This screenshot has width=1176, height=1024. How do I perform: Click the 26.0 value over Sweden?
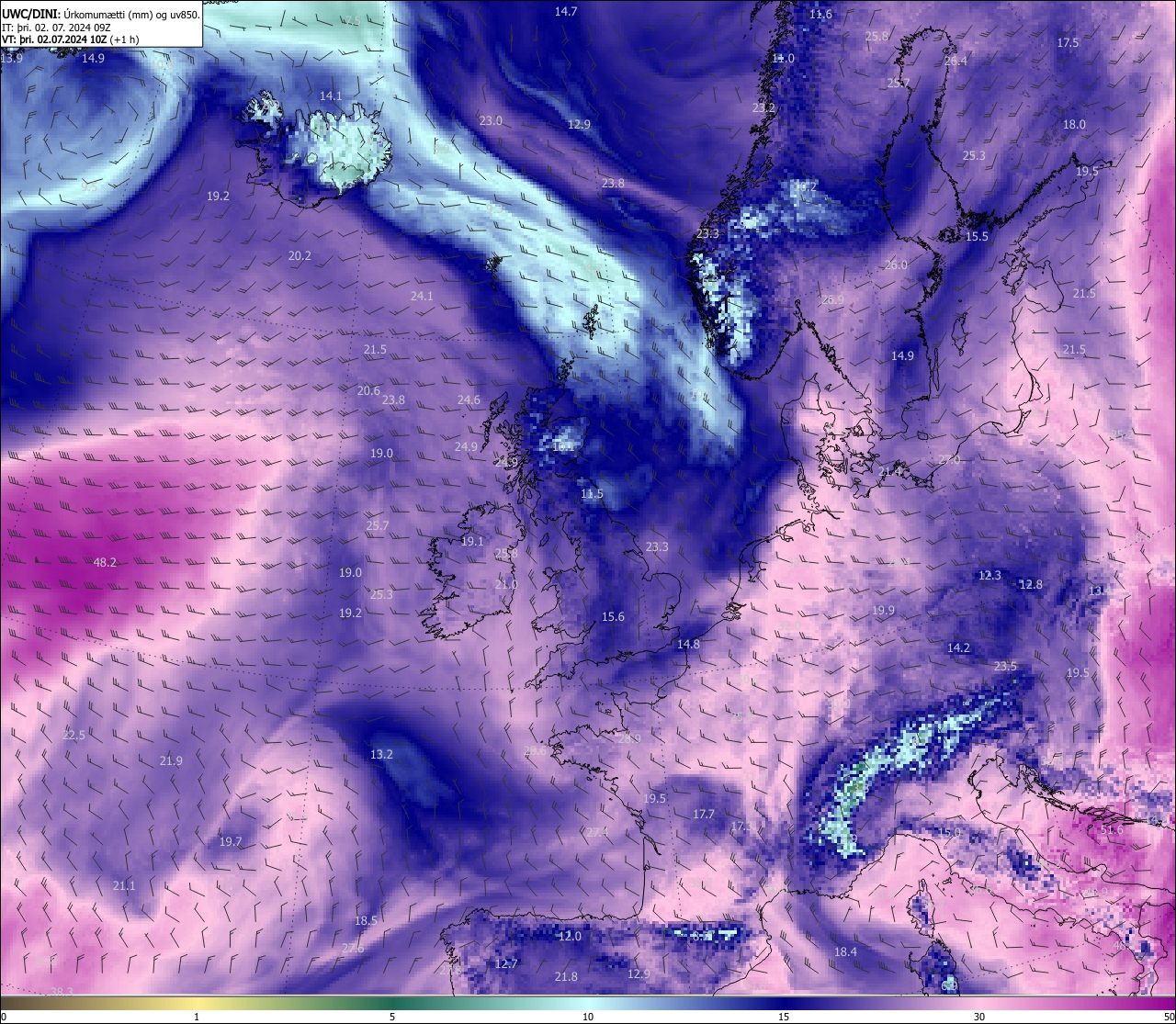click(x=896, y=264)
